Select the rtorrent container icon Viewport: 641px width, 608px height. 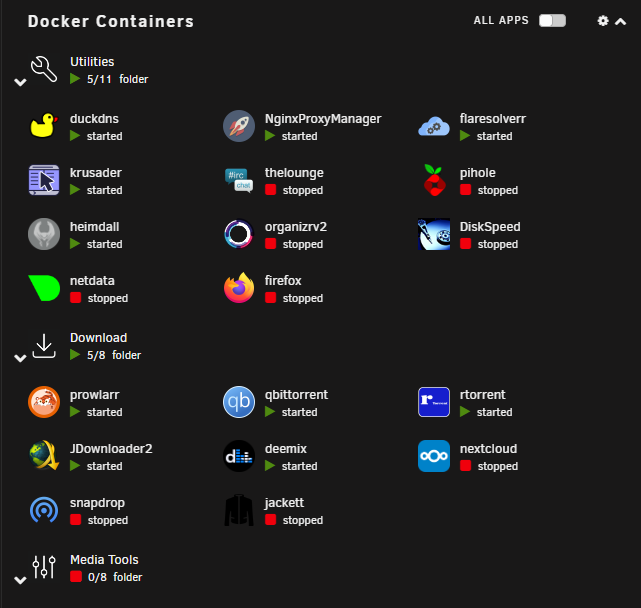point(434,402)
